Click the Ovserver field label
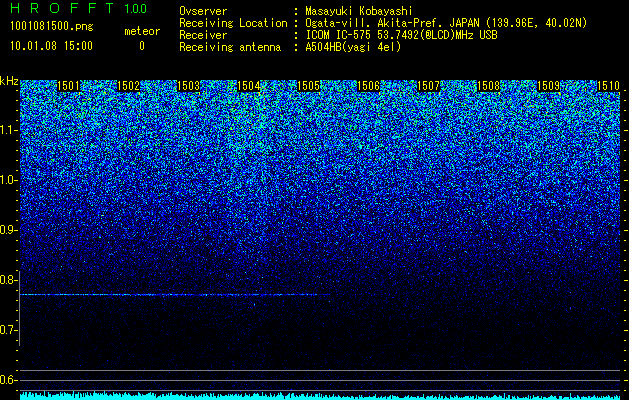 203,11
